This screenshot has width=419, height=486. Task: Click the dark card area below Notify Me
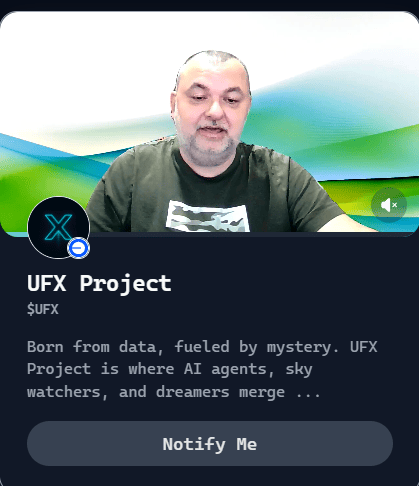[209, 476]
